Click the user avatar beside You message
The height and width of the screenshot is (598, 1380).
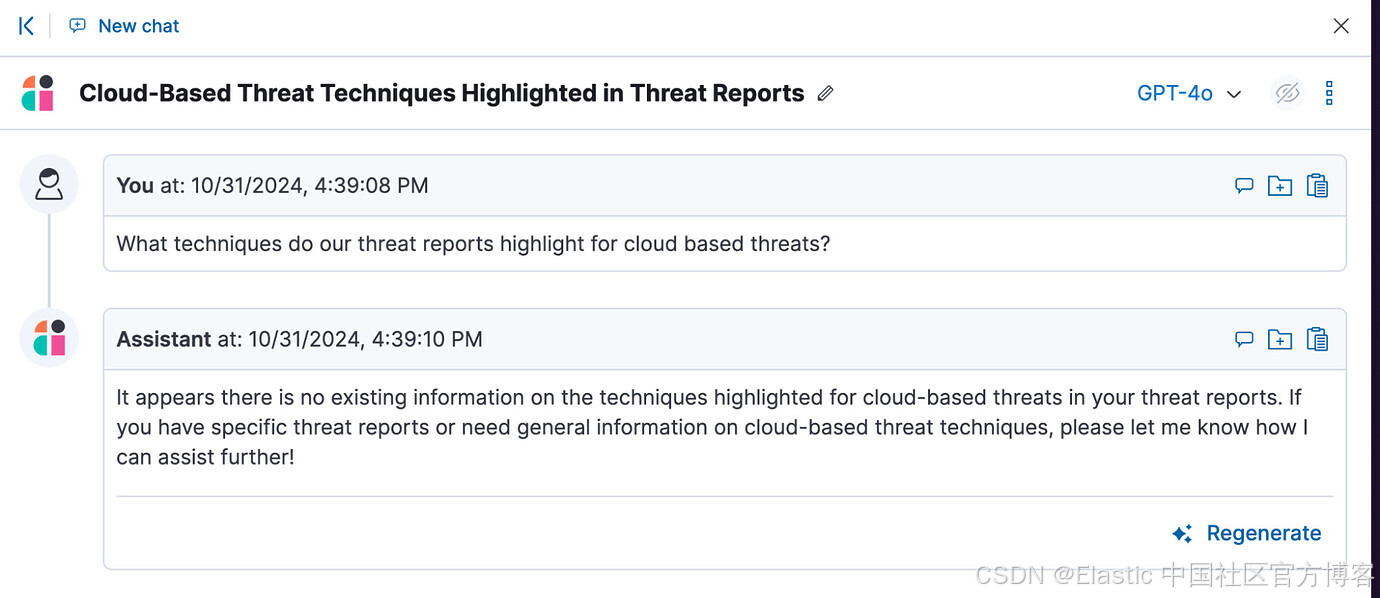coord(49,184)
